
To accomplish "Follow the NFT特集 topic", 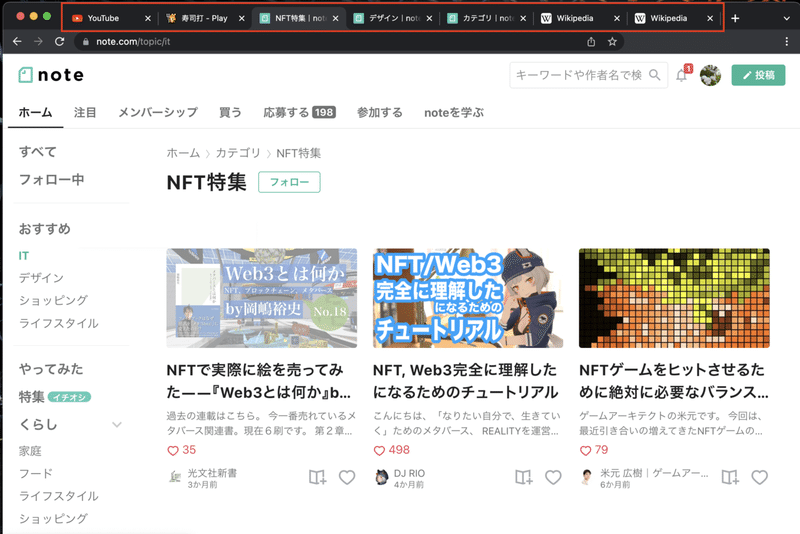I will (x=289, y=182).
